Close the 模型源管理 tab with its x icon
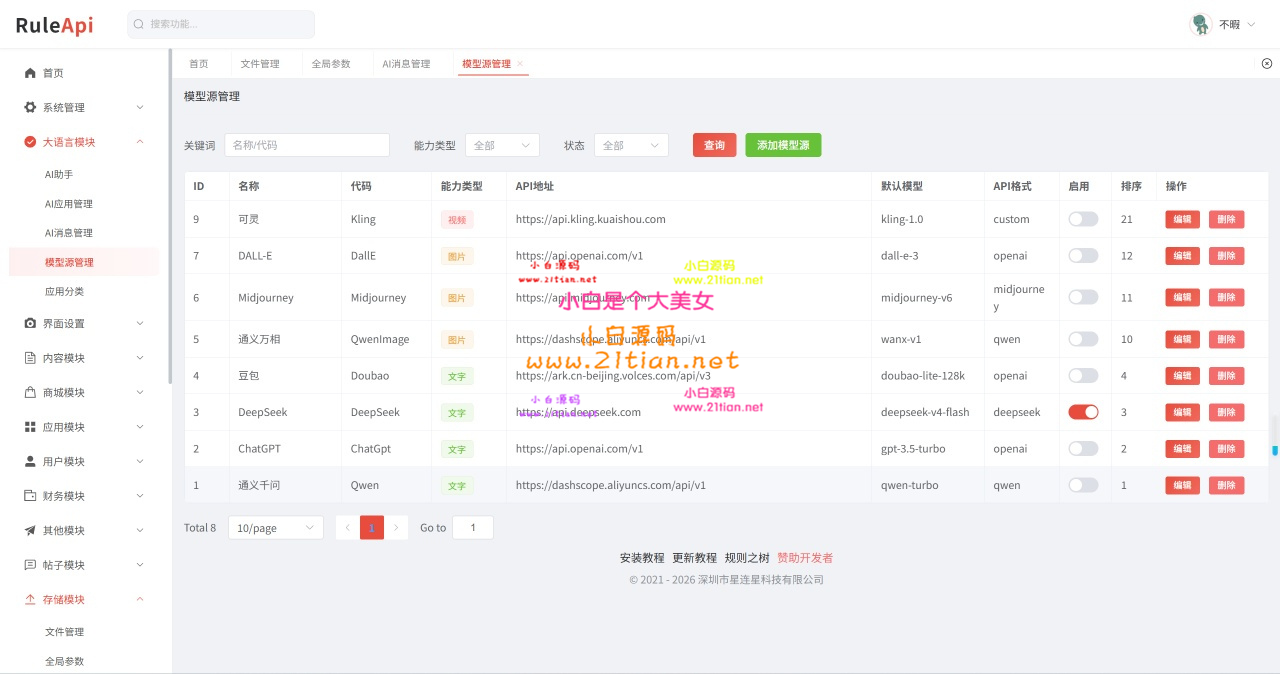 point(520,64)
